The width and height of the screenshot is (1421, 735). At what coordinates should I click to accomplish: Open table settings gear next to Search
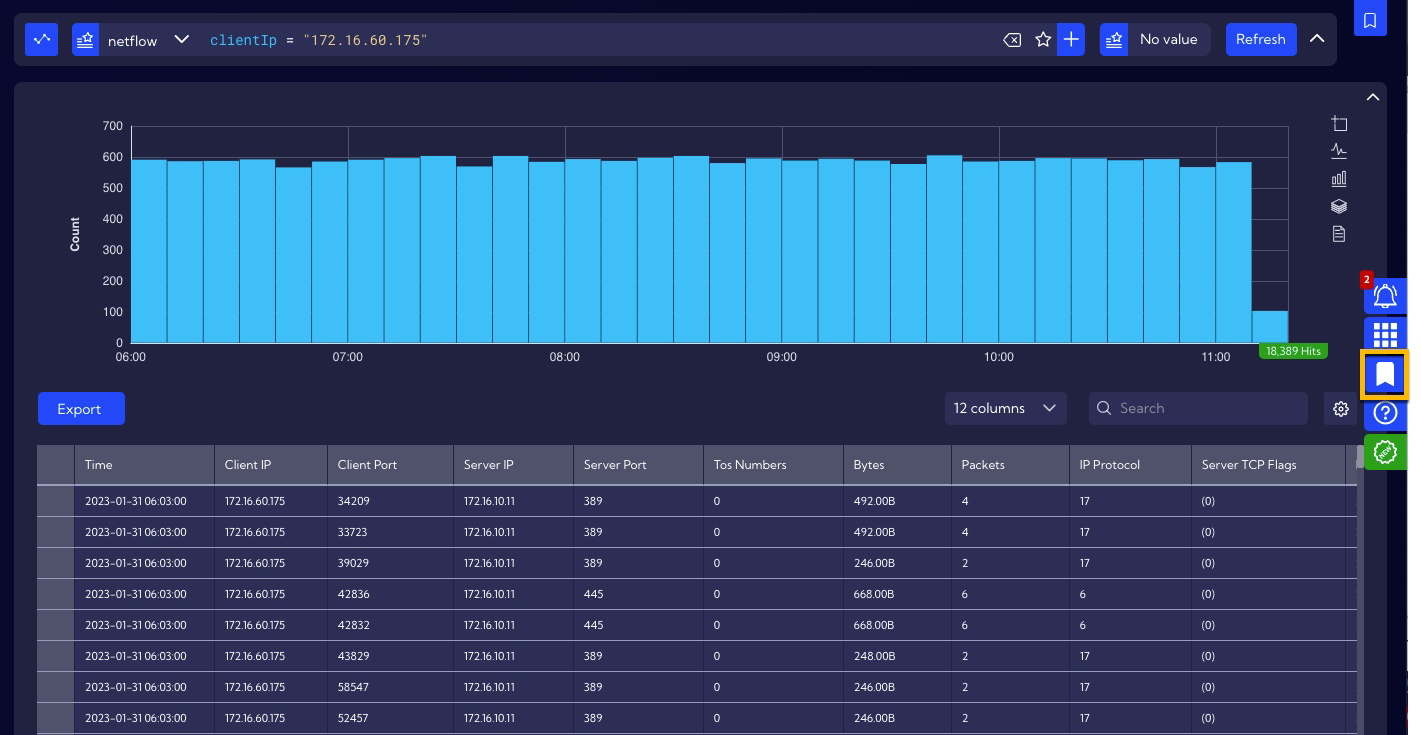(1341, 409)
